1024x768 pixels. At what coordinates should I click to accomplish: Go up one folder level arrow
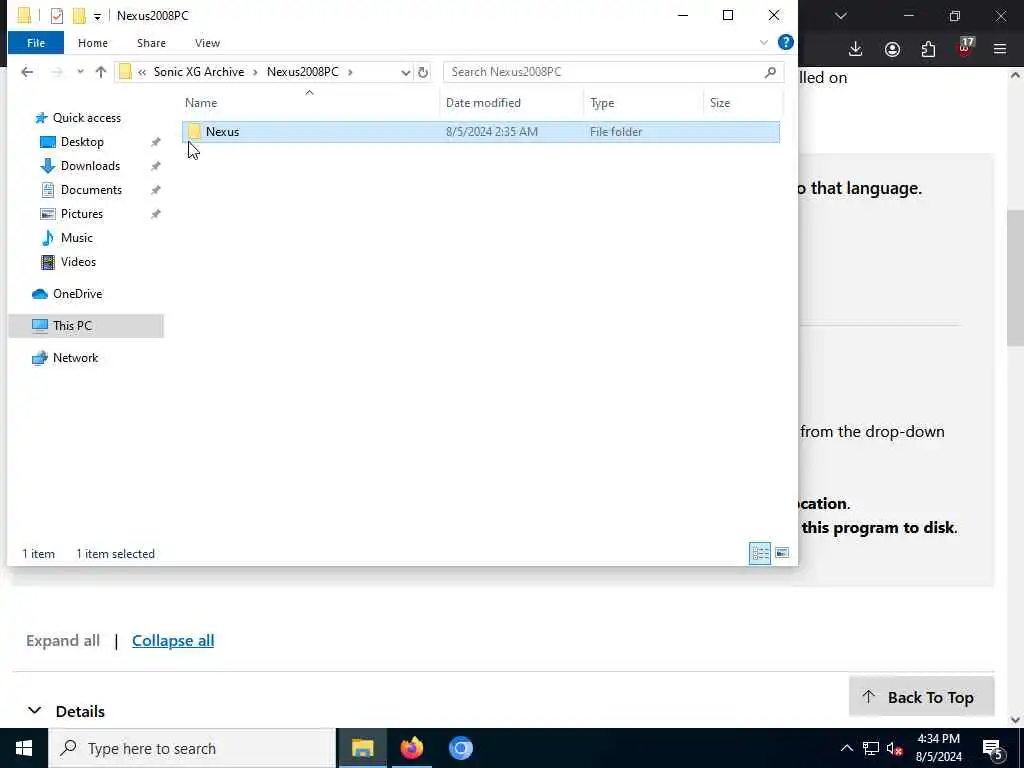click(x=101, y=72)
